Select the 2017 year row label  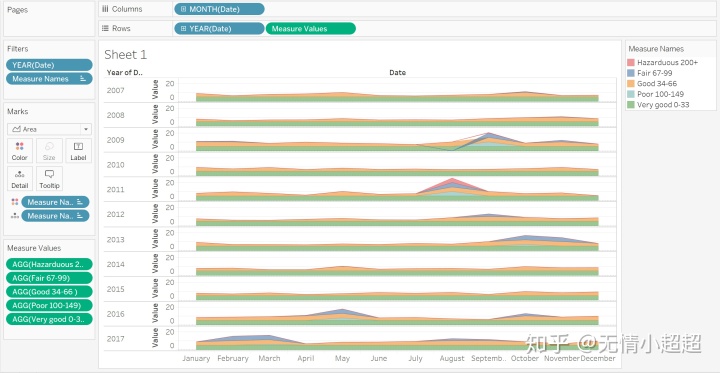pos(115,339)
